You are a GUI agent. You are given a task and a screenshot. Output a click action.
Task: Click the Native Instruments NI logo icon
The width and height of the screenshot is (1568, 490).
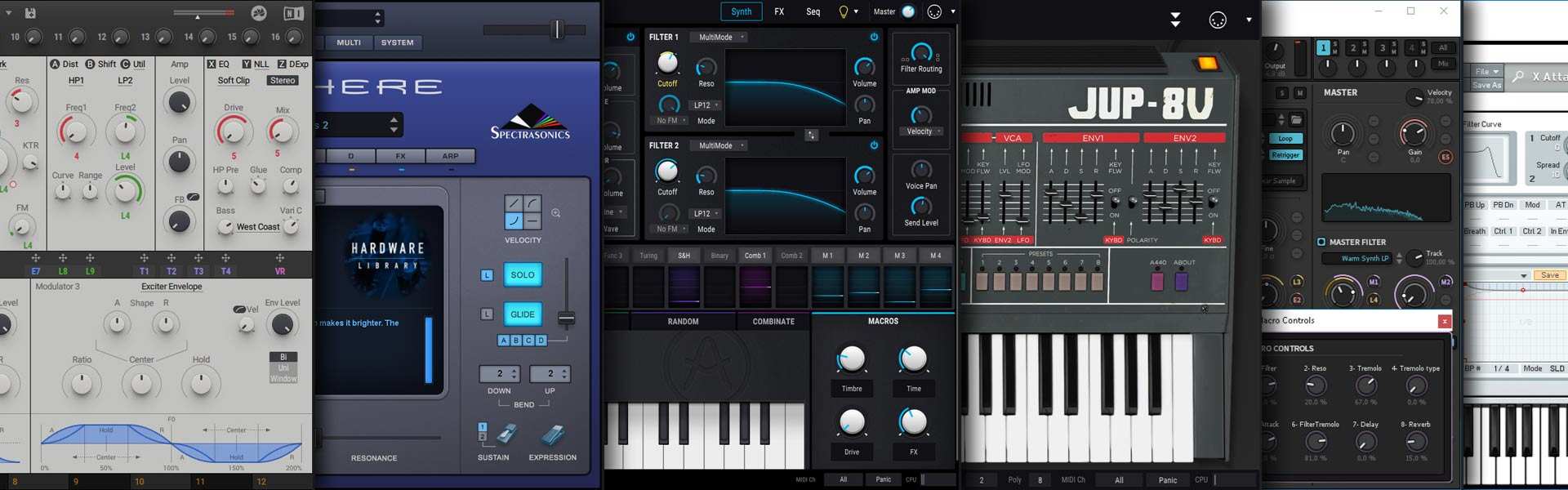click(x=293, y=13)
